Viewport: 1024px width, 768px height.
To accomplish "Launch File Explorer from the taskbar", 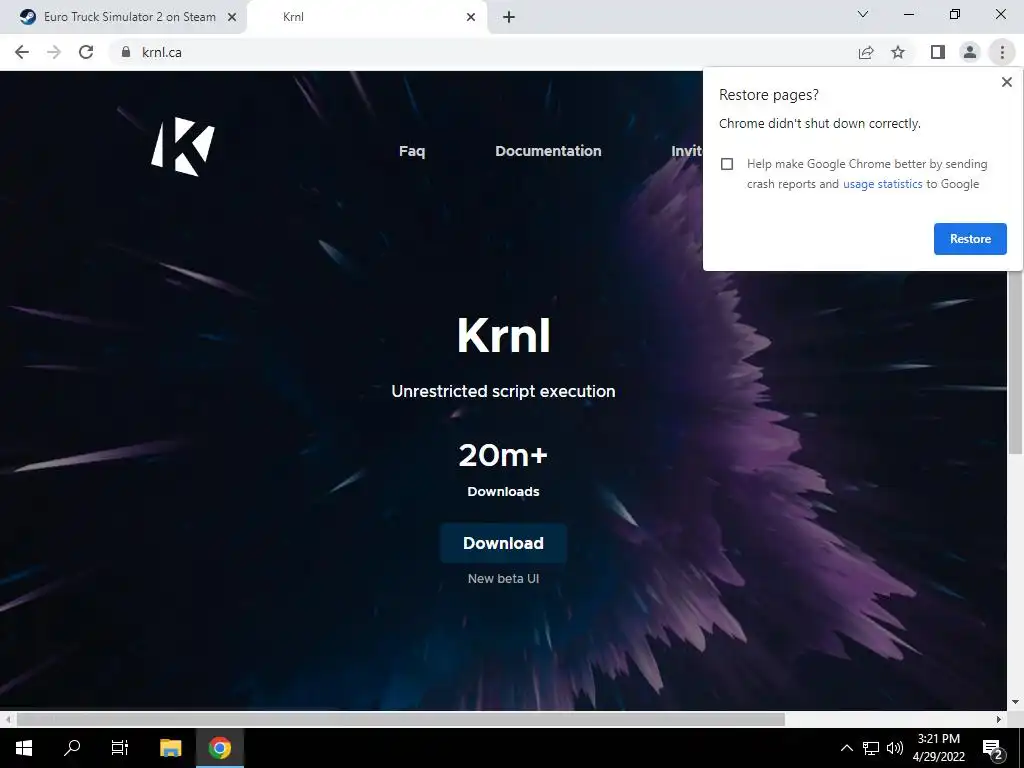I will click(x=170, y=748).
